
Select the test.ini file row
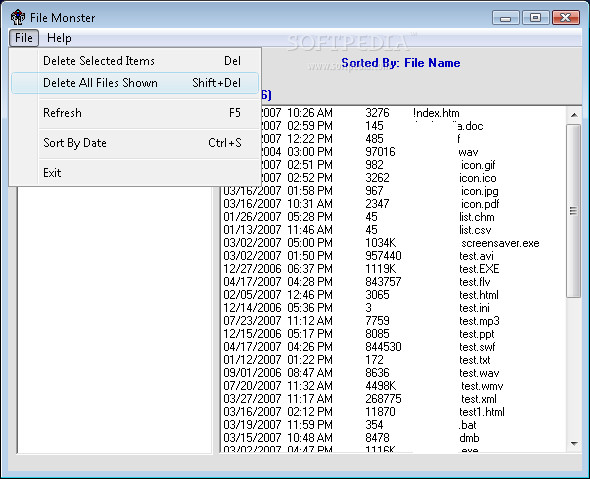tap(393, 308)
